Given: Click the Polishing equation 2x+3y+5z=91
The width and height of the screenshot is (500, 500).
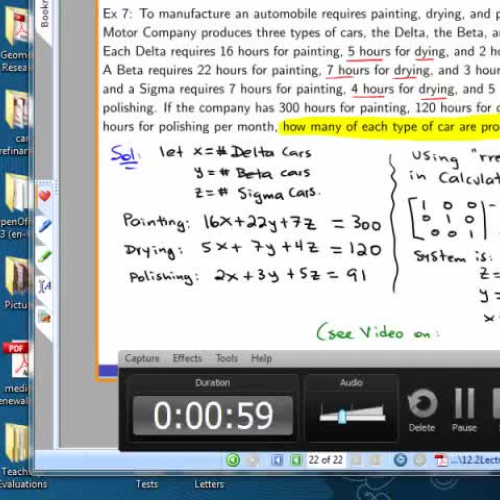Looking at the screenshot, I should click(290, 276).
